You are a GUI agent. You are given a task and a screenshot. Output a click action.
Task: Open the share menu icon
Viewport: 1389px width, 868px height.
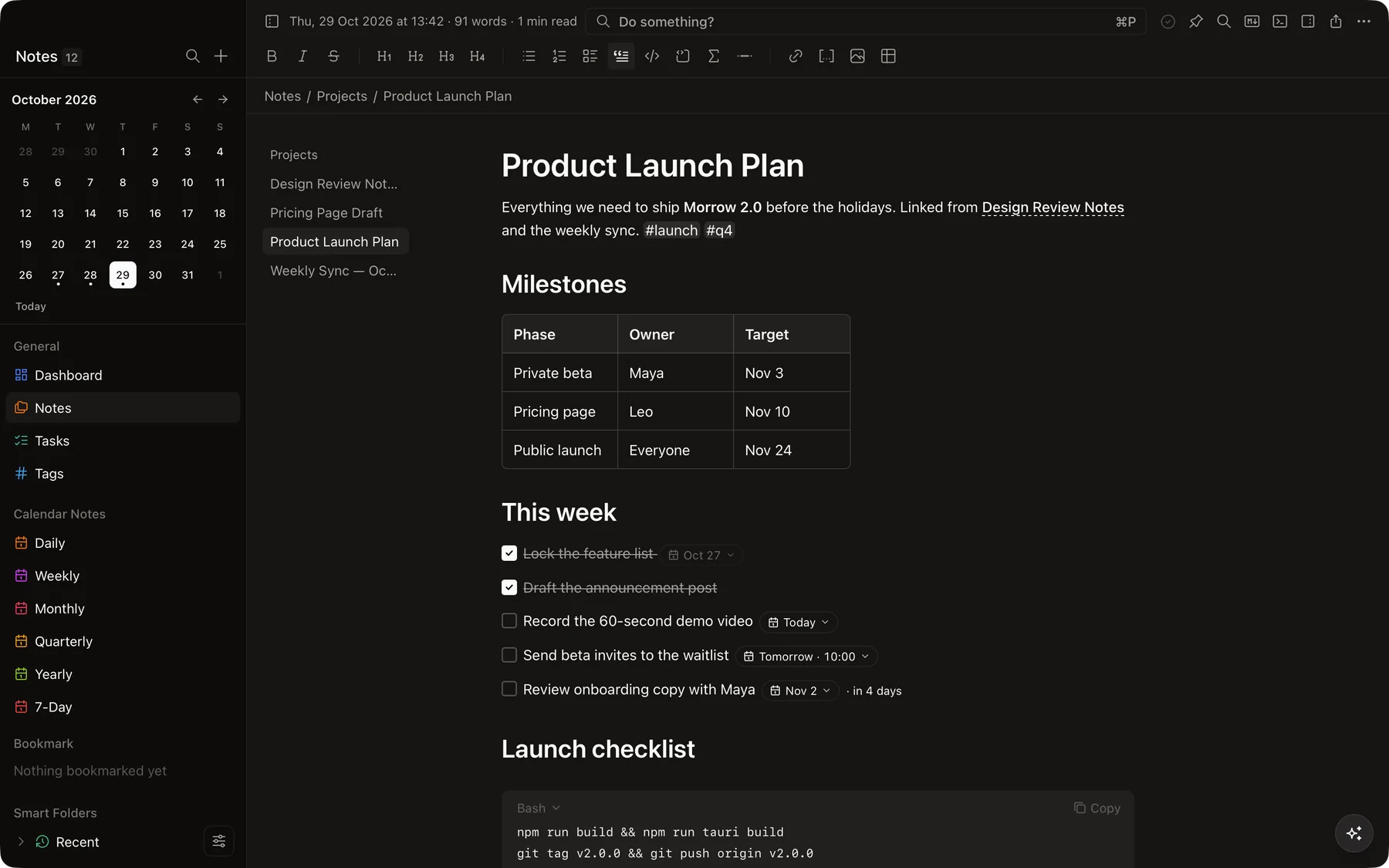1336,22
